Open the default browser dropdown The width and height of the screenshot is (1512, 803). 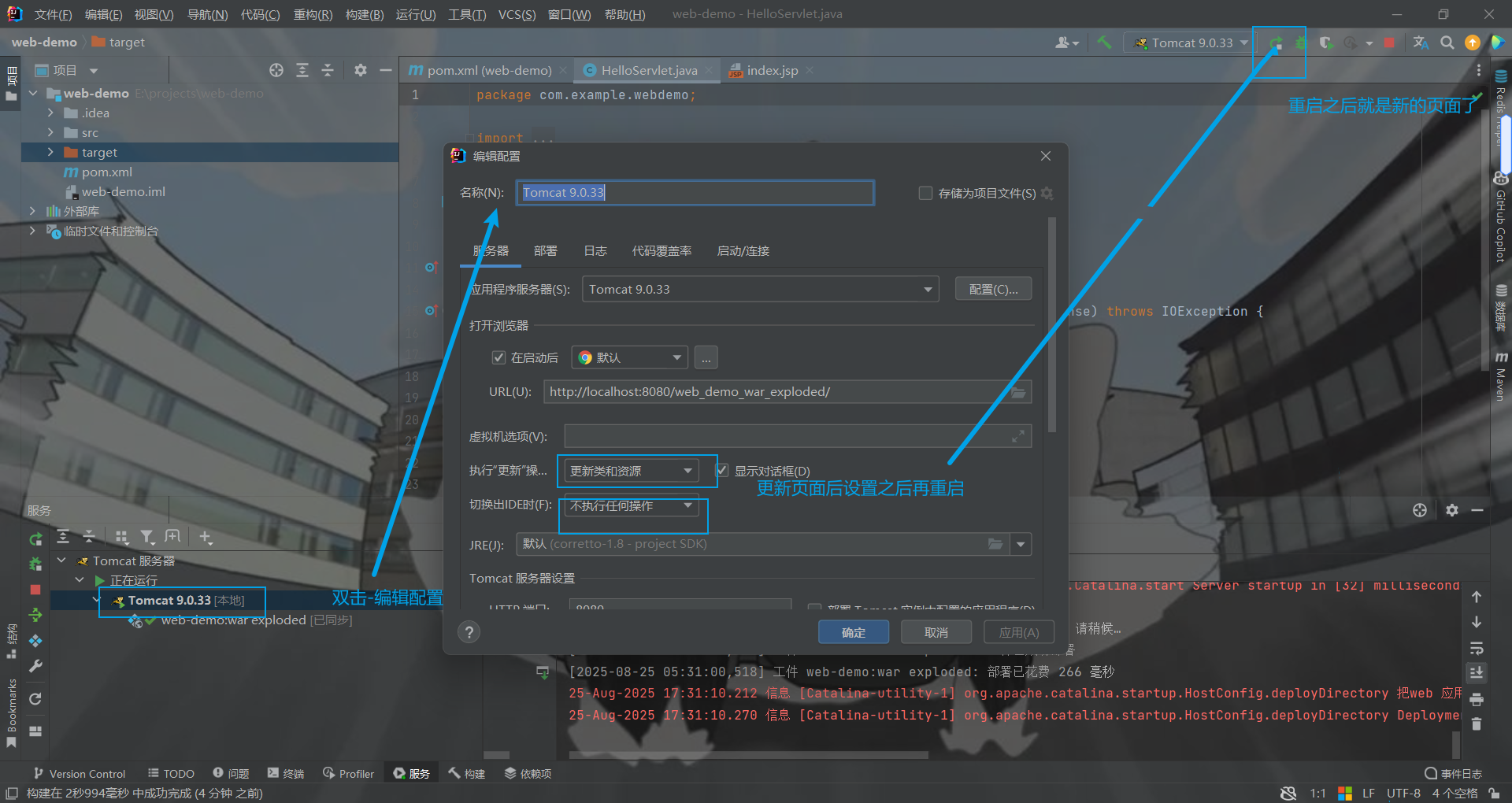pos(629,357)
